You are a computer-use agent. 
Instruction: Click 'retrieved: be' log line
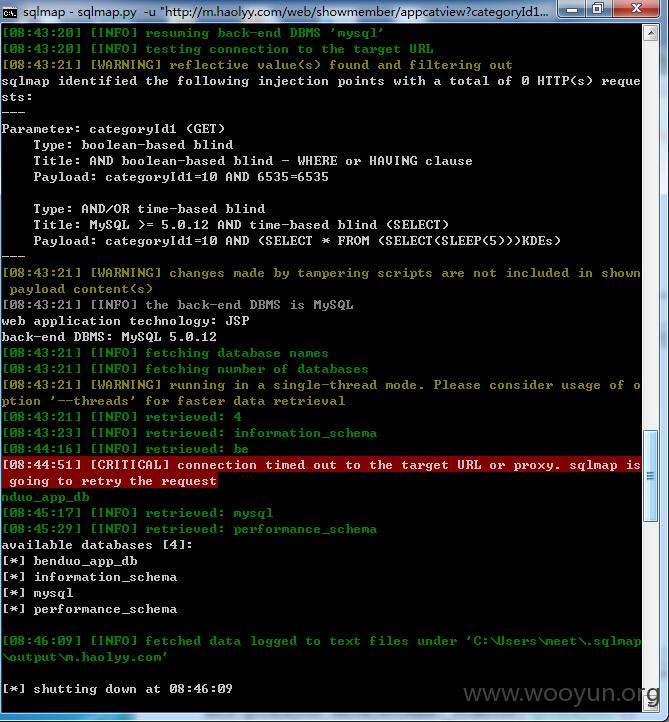coord(126,449)
